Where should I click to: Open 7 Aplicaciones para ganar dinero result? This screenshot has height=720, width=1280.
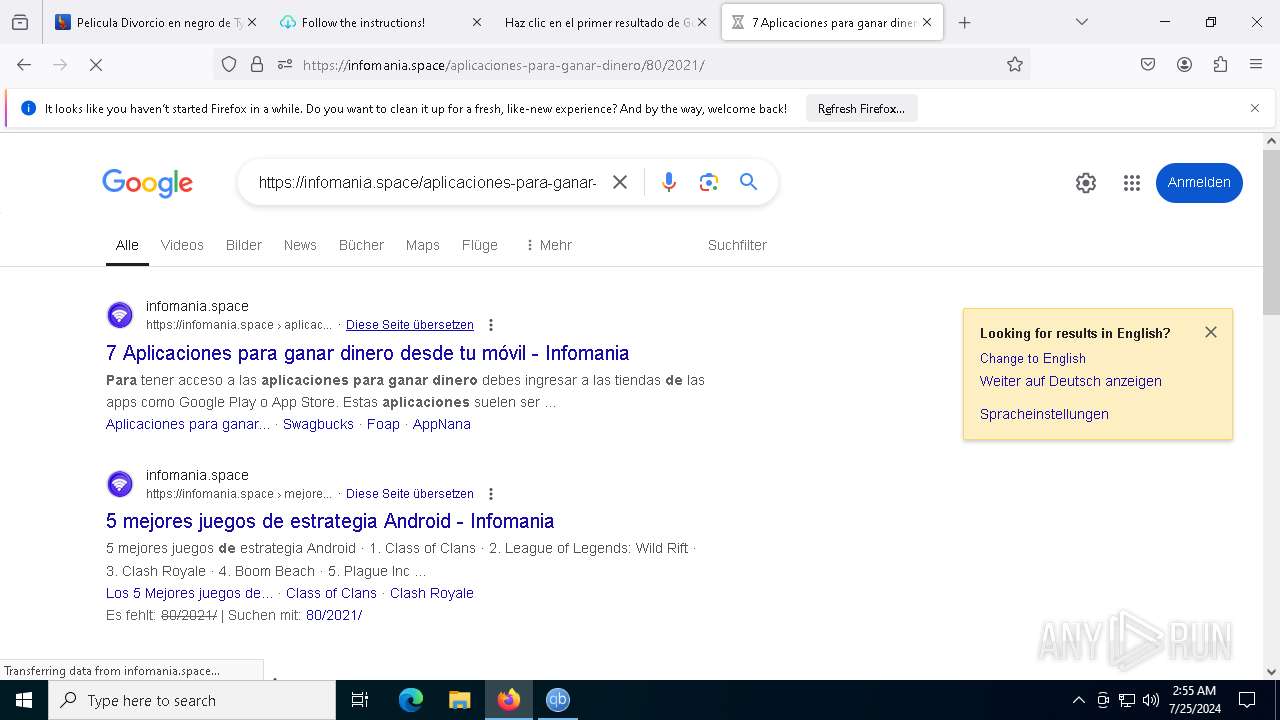pos(368,353)
